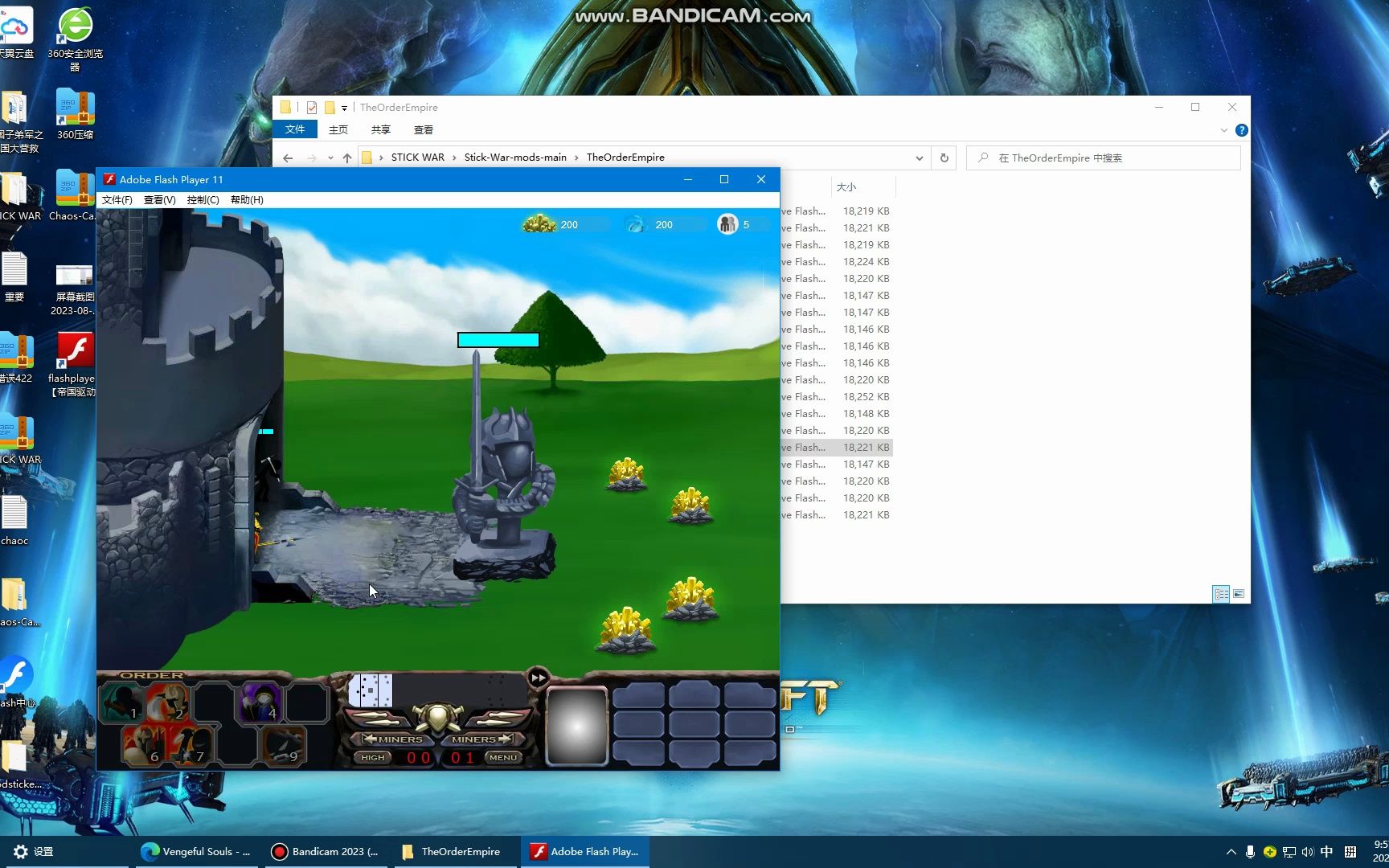The image size is (1389, 868).
Task: Open quick access toolbar customize dropdown
Action: click(x=344, y=108)
